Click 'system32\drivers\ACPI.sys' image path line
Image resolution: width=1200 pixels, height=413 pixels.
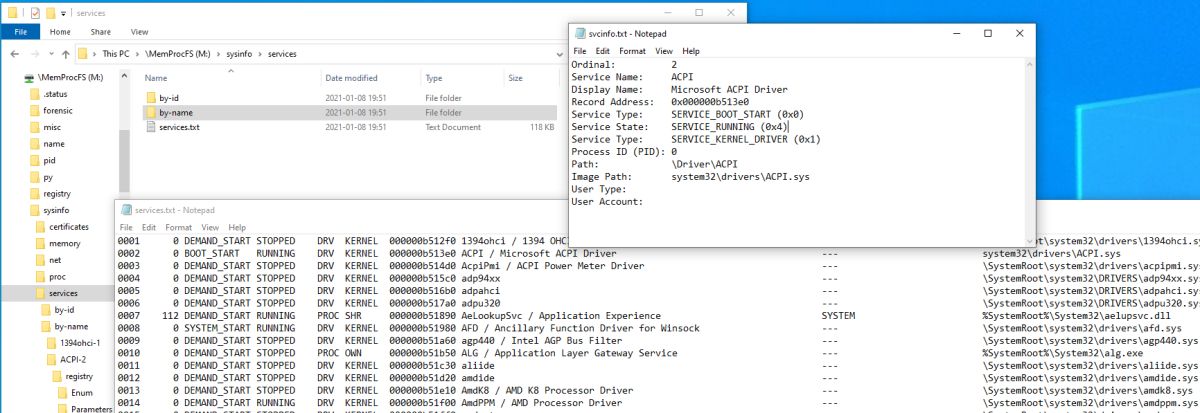pos(741,176)
